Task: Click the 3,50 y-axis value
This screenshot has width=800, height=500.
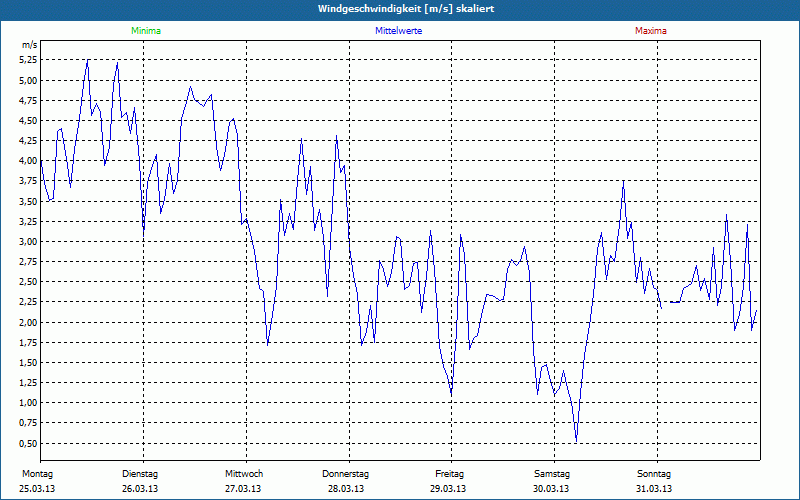Action: coord(30,201)
